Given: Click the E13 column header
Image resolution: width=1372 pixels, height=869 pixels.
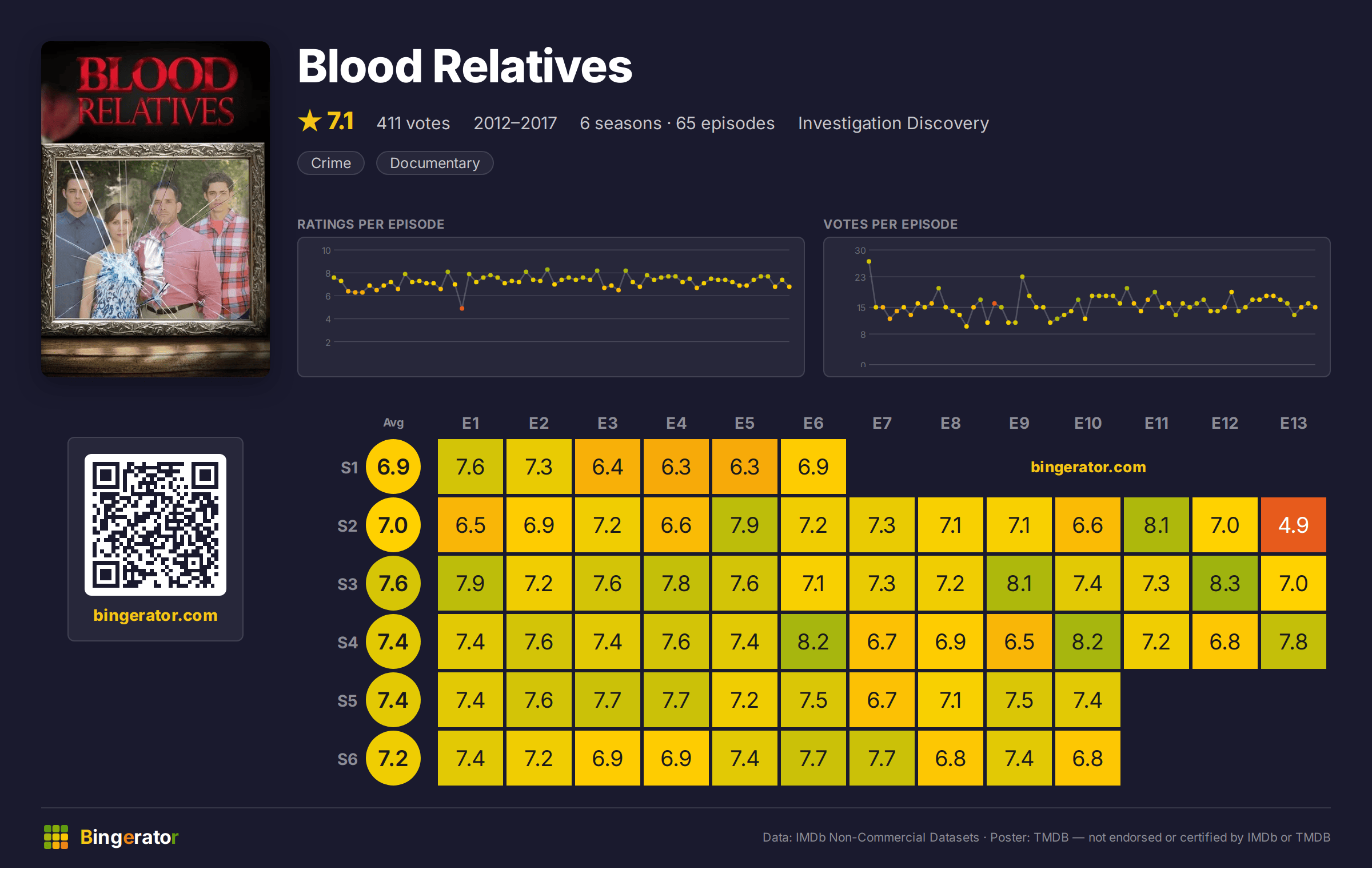Looking at the screenshot, I should pyautogui.click(x=1293, y=423).
